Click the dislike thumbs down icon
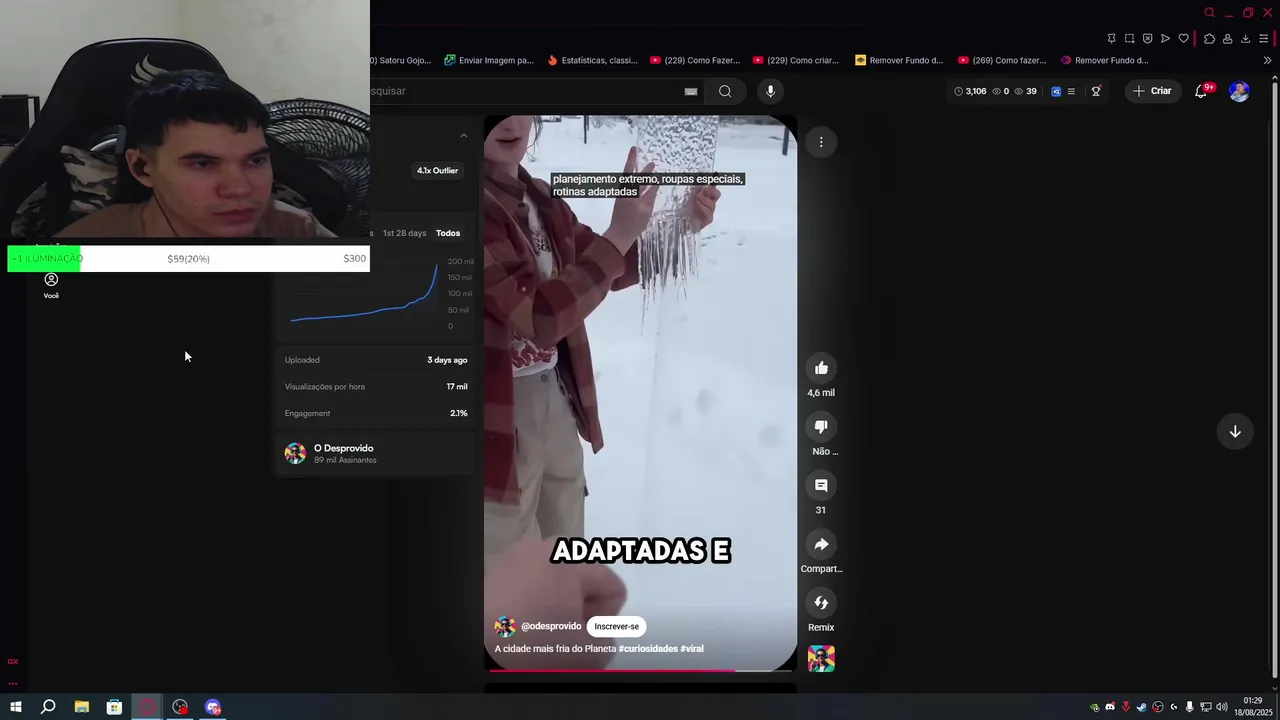Image resolution: width=1280 pixels, height=720 pixels. coord(821,427)
